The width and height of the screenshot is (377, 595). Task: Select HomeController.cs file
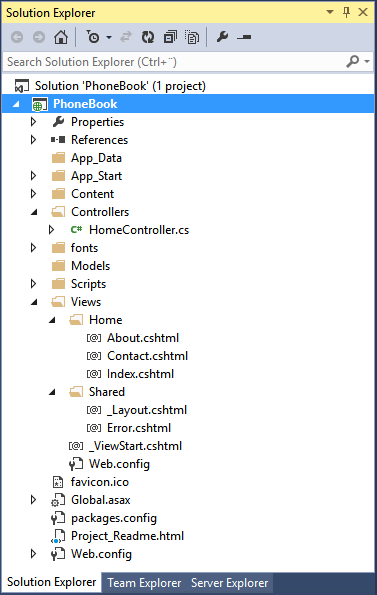(x=139, y=230)
